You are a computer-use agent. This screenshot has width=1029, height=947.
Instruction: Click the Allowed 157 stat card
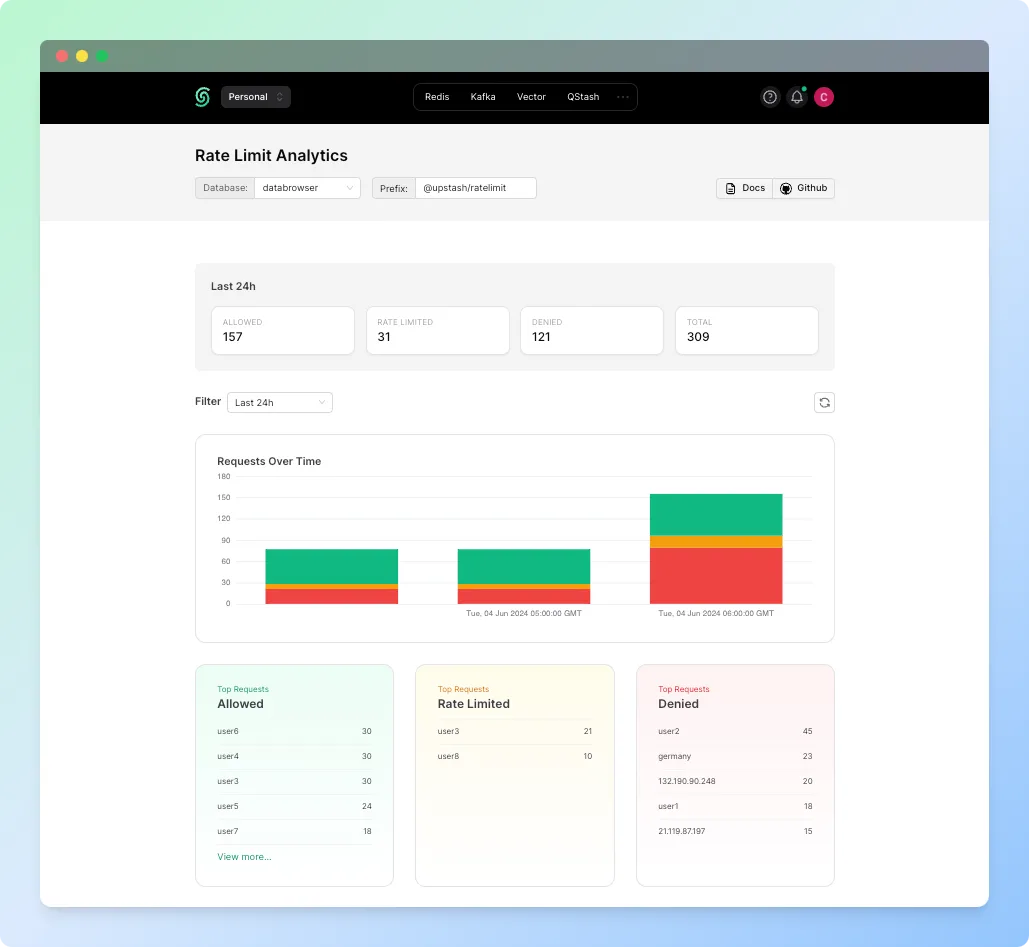point(283,330)
